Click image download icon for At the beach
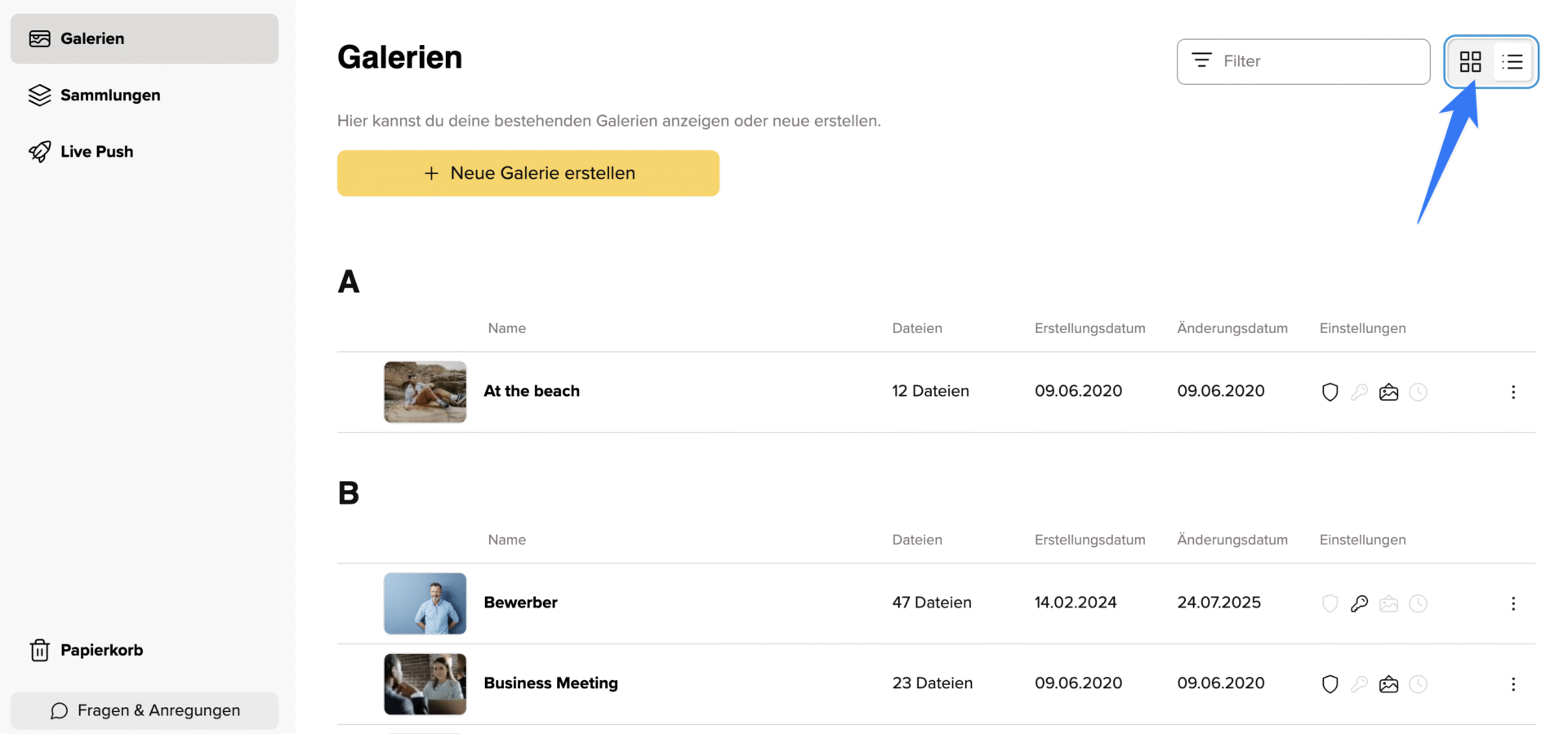The image size is (1568, 734). (1388, 392)
